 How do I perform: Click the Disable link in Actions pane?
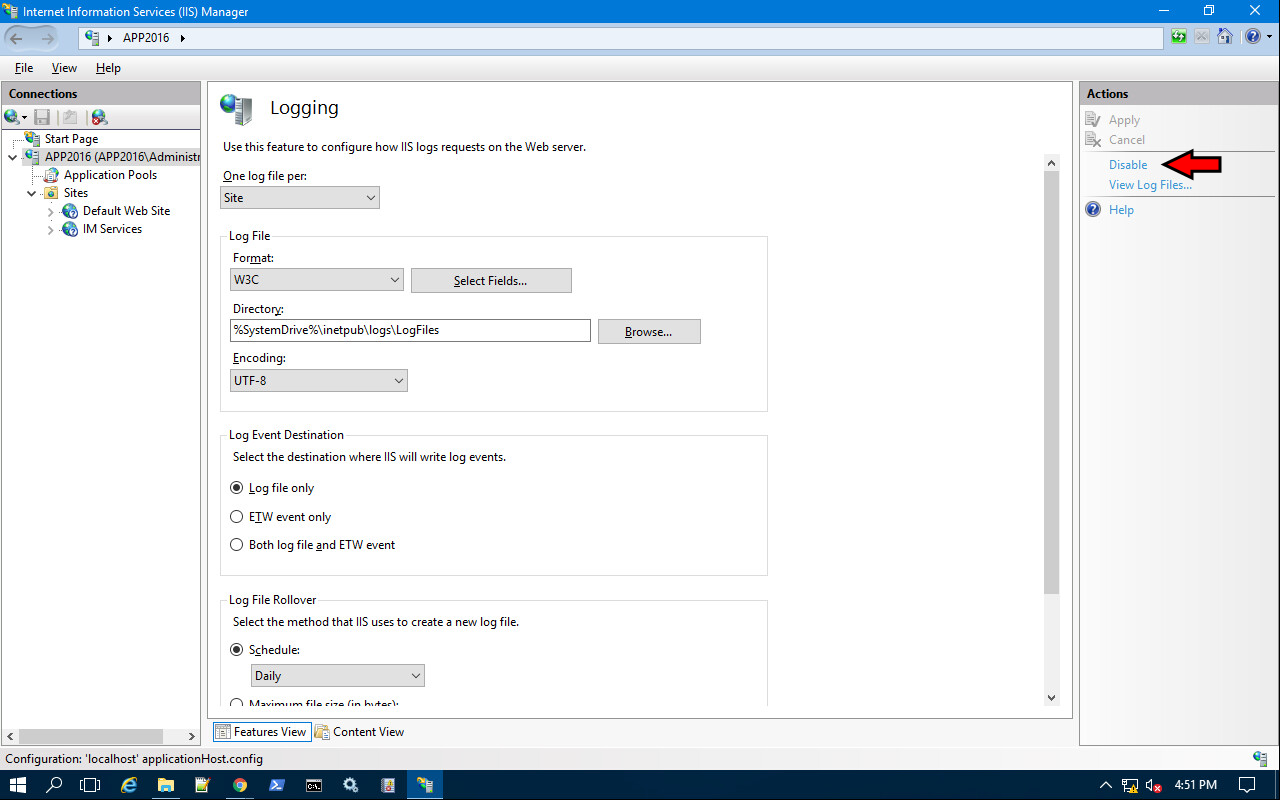coord(1127,165)
